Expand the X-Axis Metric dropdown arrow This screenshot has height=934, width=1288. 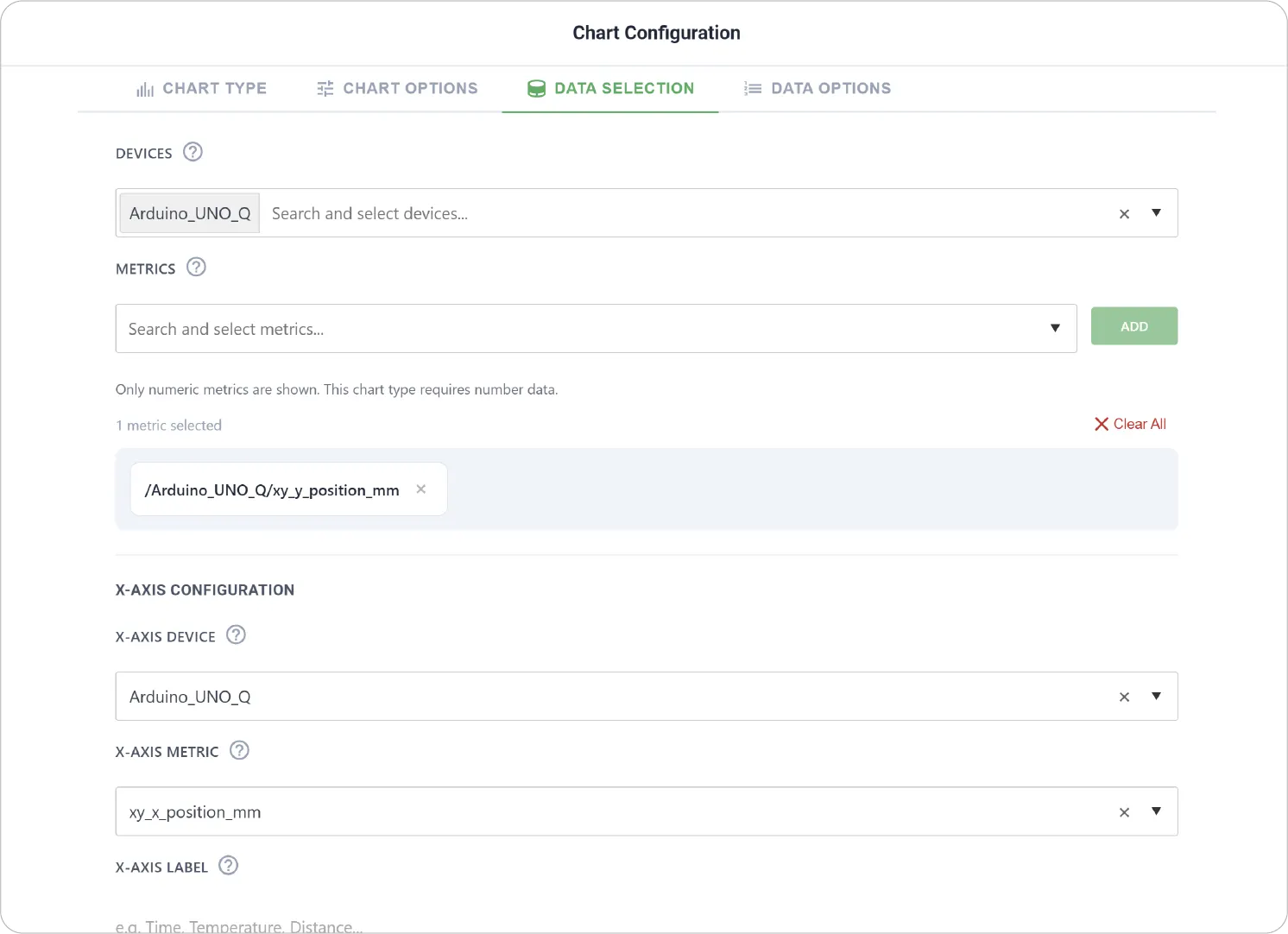1156,811
